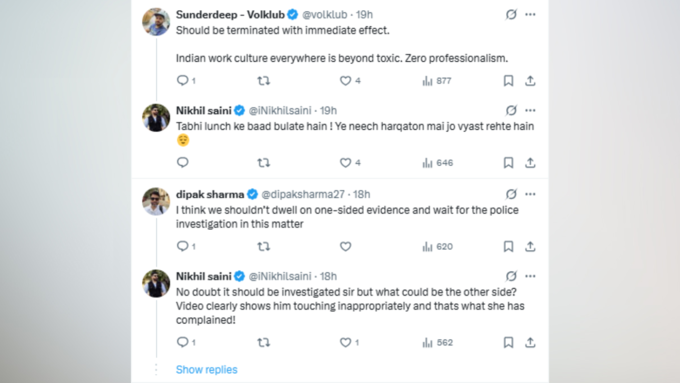Viewport: 680px width, 383px height.
Task: Open dipak sharma's avatar image
Action: (x=156, y=201)
